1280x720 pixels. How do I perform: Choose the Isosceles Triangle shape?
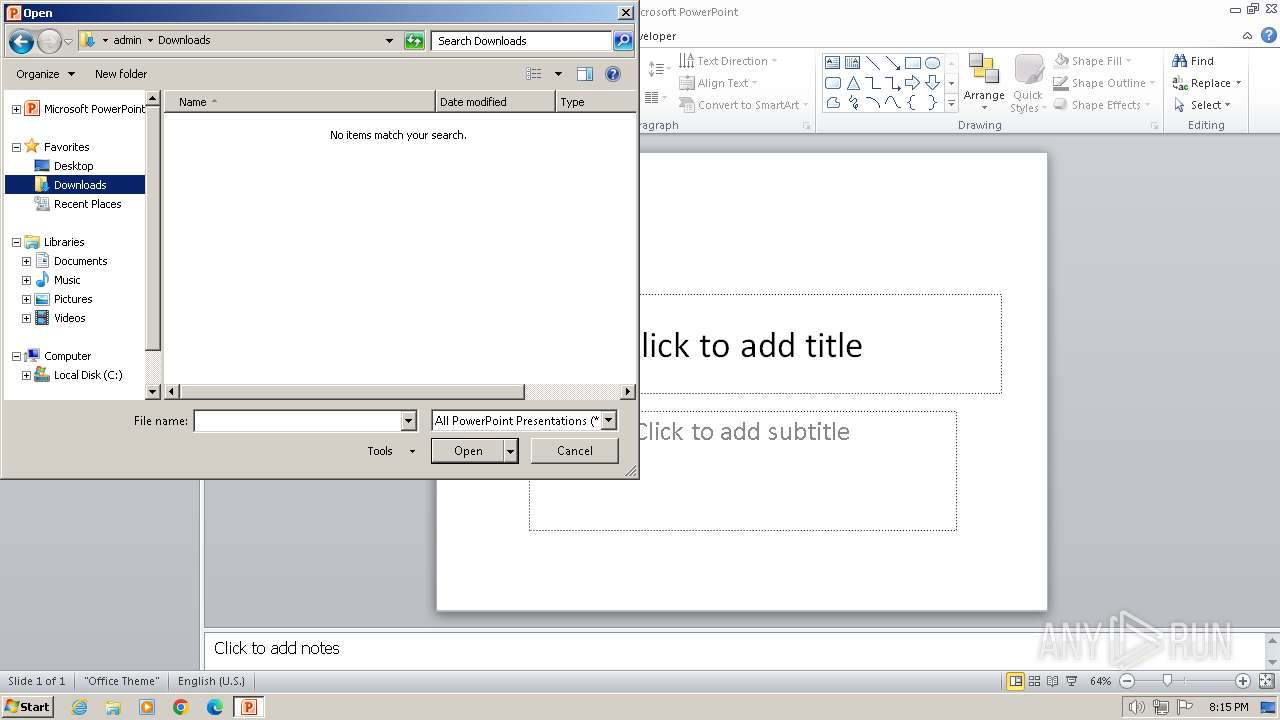click(852, 83)
